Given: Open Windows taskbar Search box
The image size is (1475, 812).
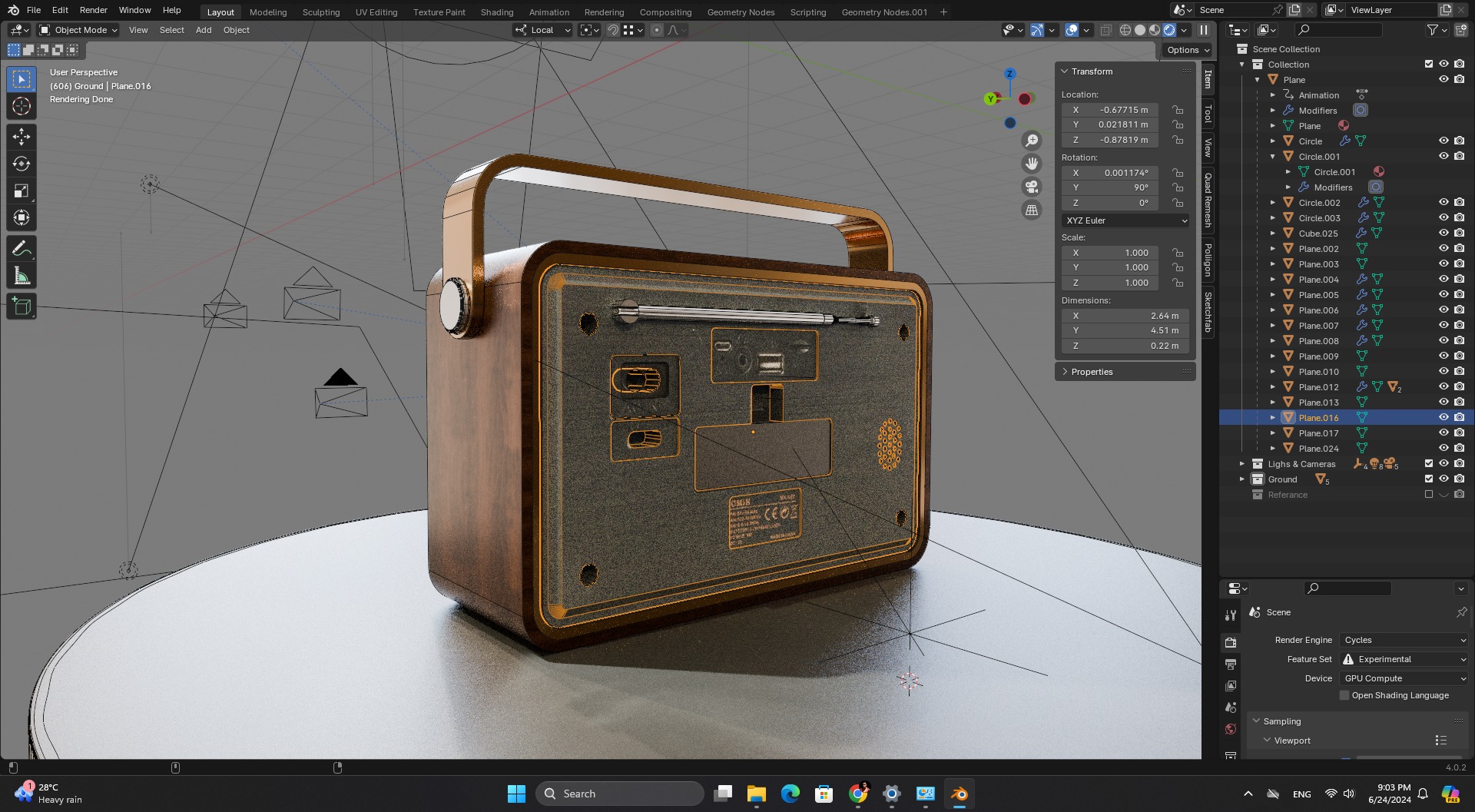Looking at the screenshot, I should pyautogui.click(x=619, y=794).
